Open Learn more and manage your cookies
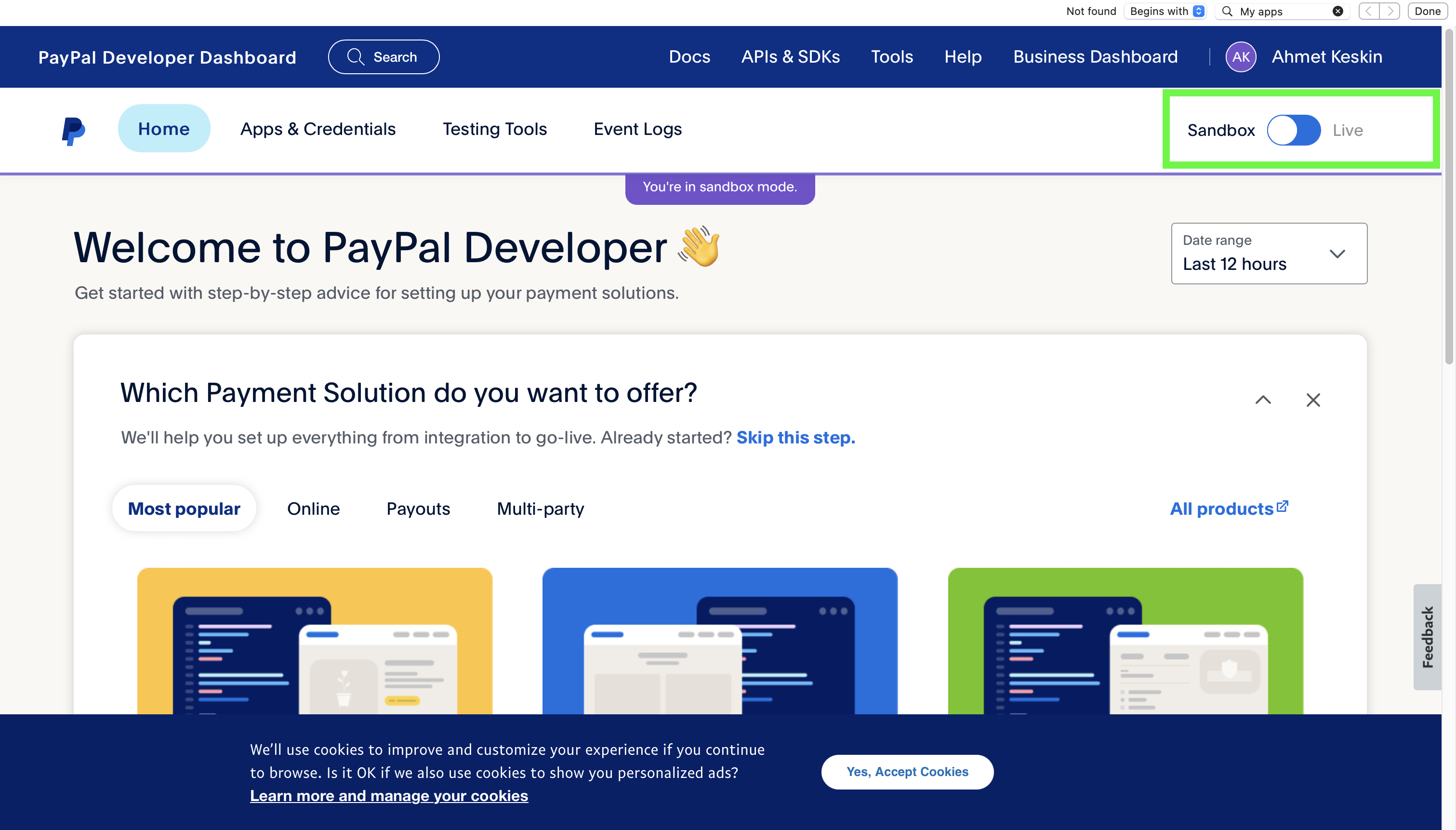 (389, 796)
